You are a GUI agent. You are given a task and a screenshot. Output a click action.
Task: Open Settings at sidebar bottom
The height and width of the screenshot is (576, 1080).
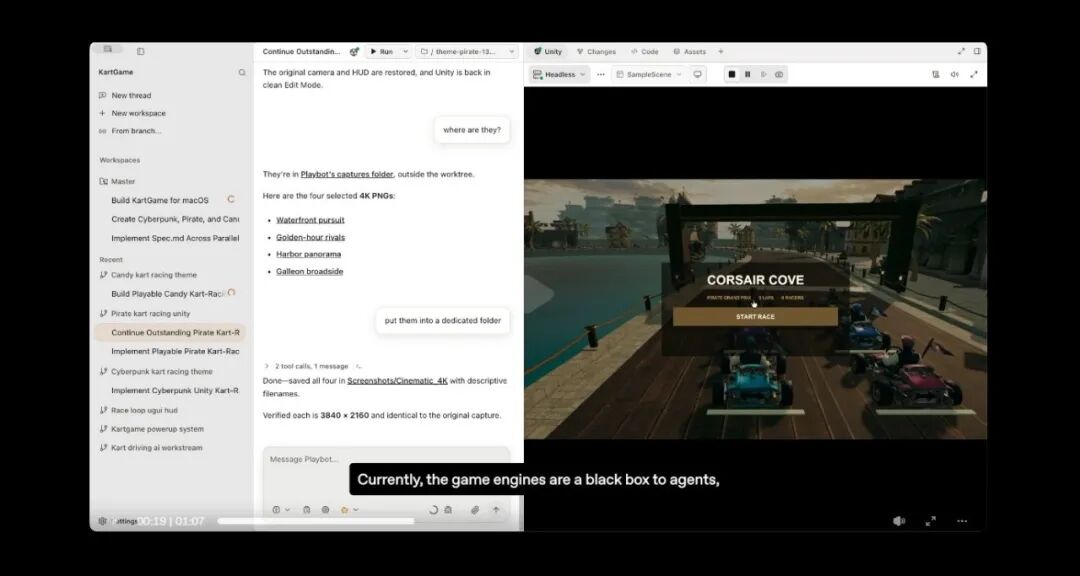pyautogui.click(x=118, y=522)
